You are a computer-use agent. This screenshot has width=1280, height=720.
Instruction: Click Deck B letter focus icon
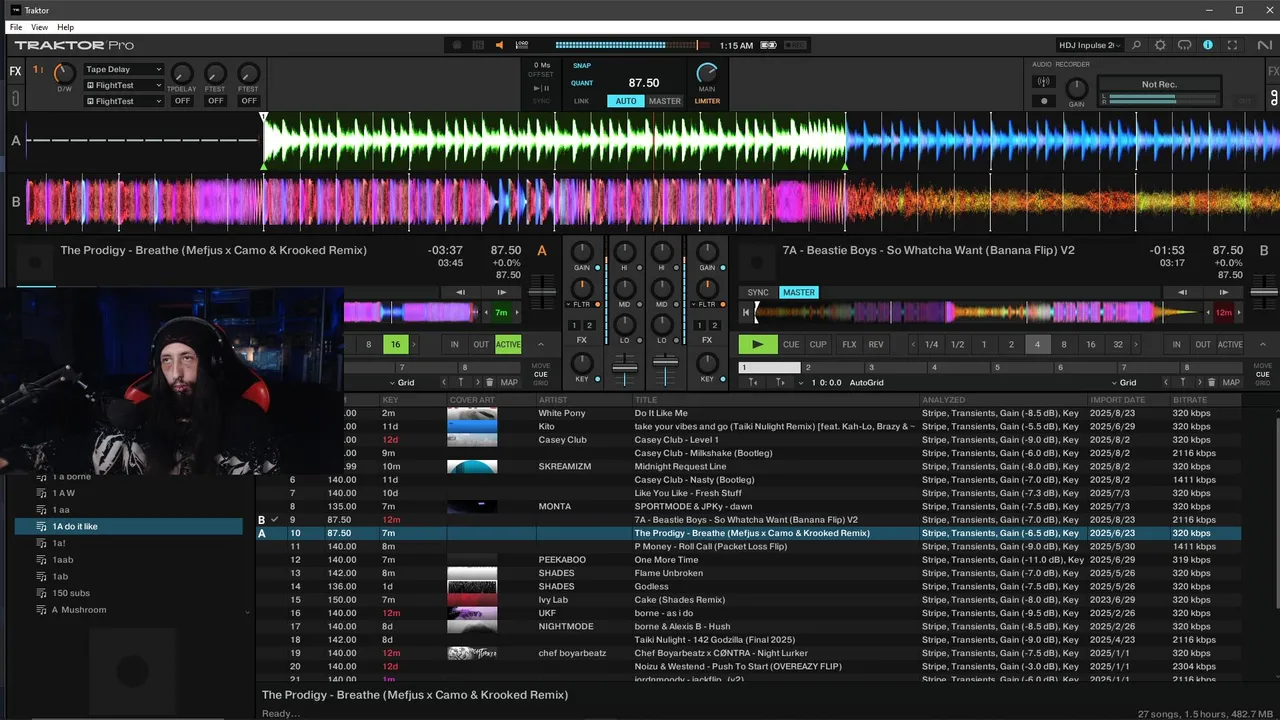click(x=1264, y=250)
